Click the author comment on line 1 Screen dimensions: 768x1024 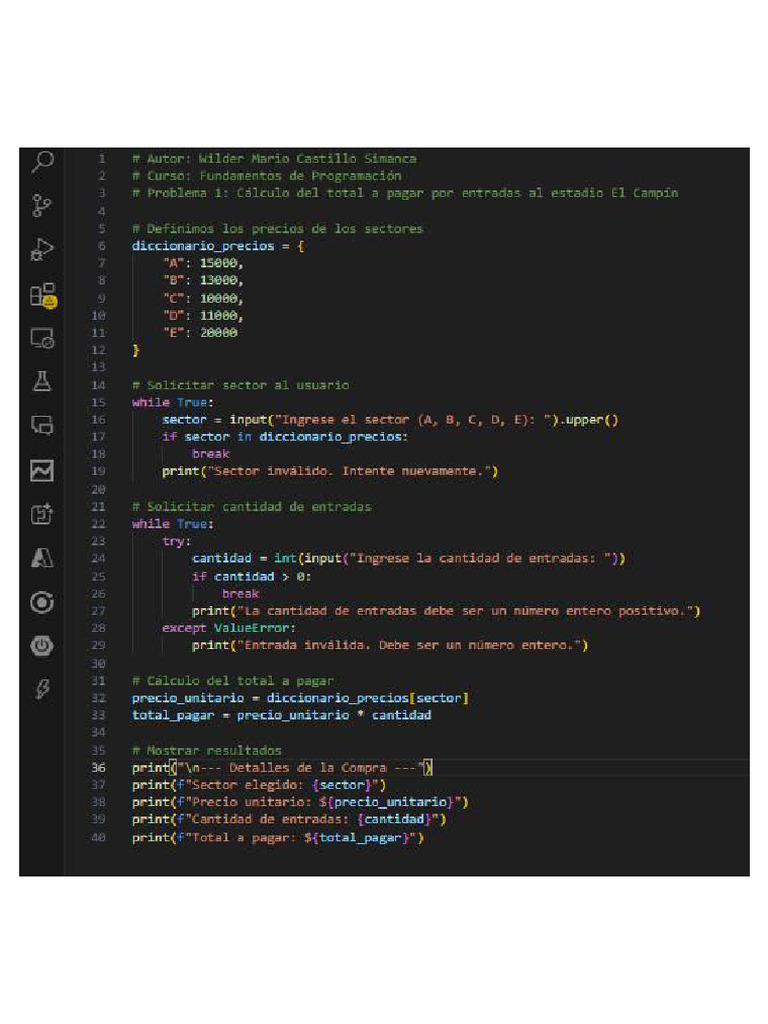274,159
